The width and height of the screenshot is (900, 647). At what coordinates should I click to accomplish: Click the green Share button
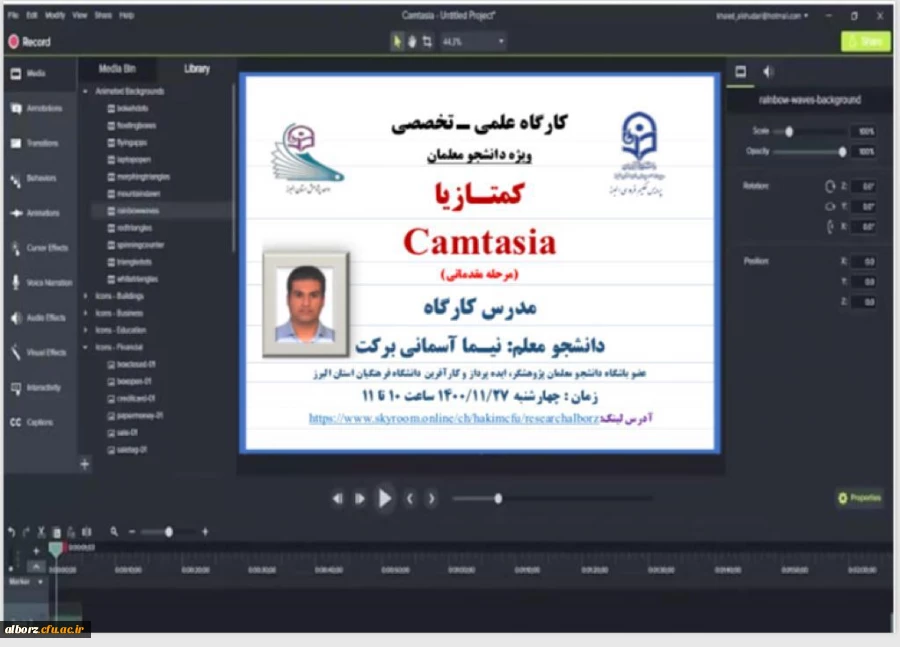click(864, 41)
